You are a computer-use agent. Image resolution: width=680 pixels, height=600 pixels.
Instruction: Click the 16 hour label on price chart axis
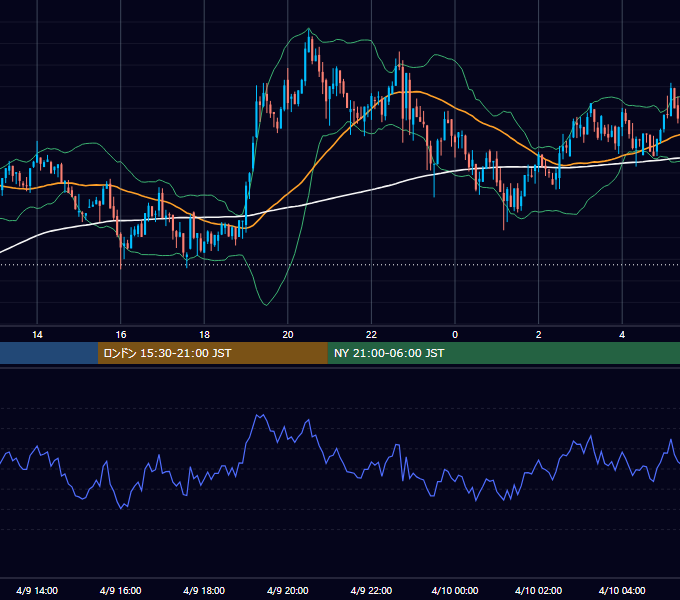[x=121, y=335]
